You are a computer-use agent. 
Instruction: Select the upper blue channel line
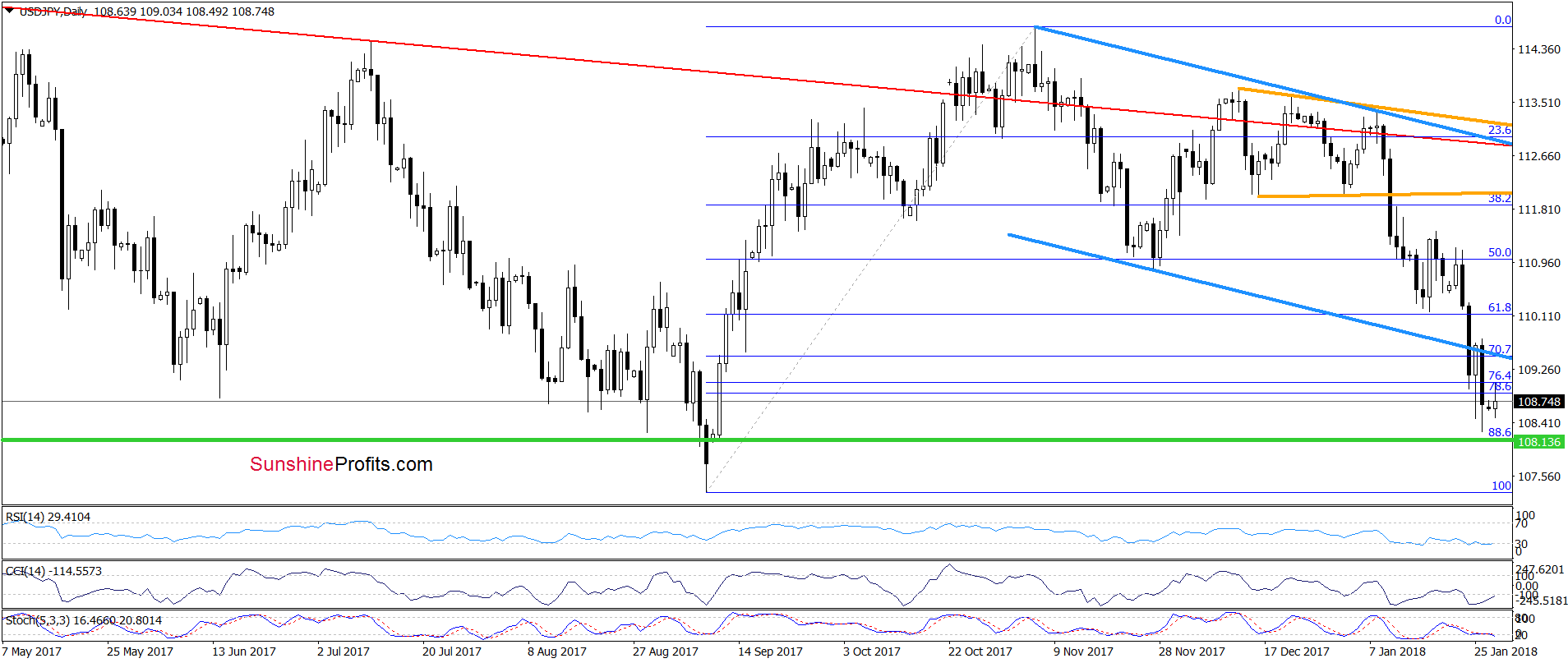(x=1274, y=84)
